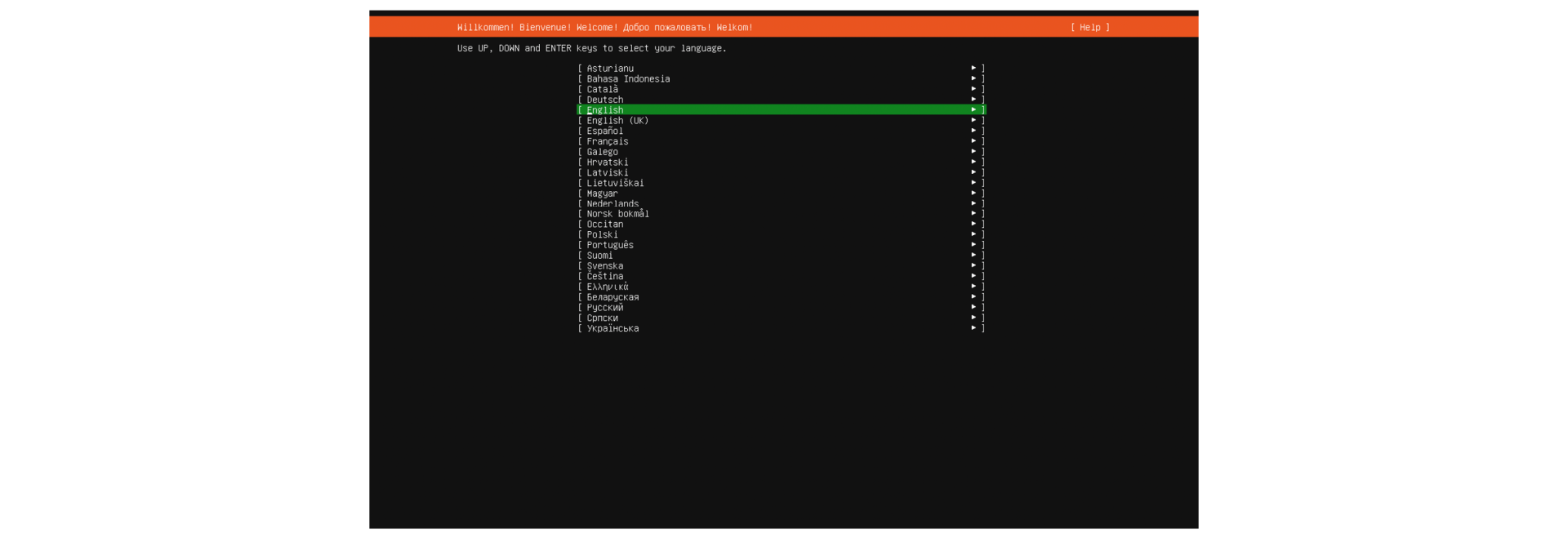The height and width of the screenshot is (543, 1568).
Task: Select the Català language entry
Action: coord(602,90)
